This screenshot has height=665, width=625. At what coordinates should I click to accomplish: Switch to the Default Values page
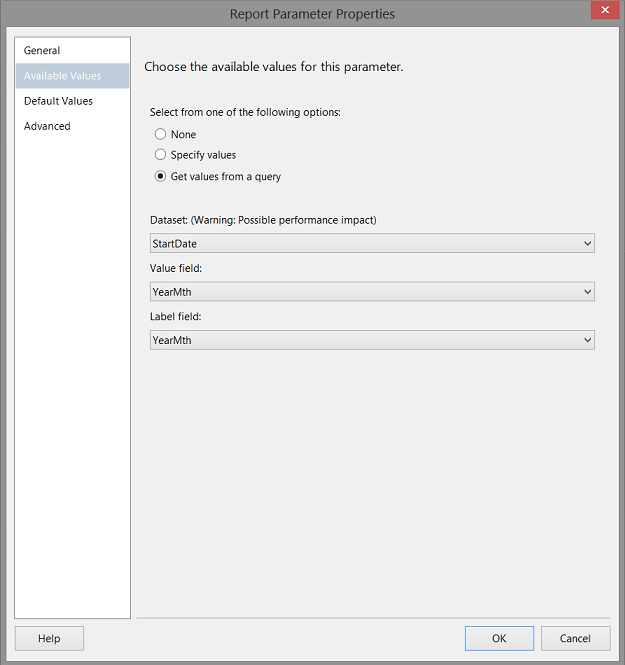point(58,101)
